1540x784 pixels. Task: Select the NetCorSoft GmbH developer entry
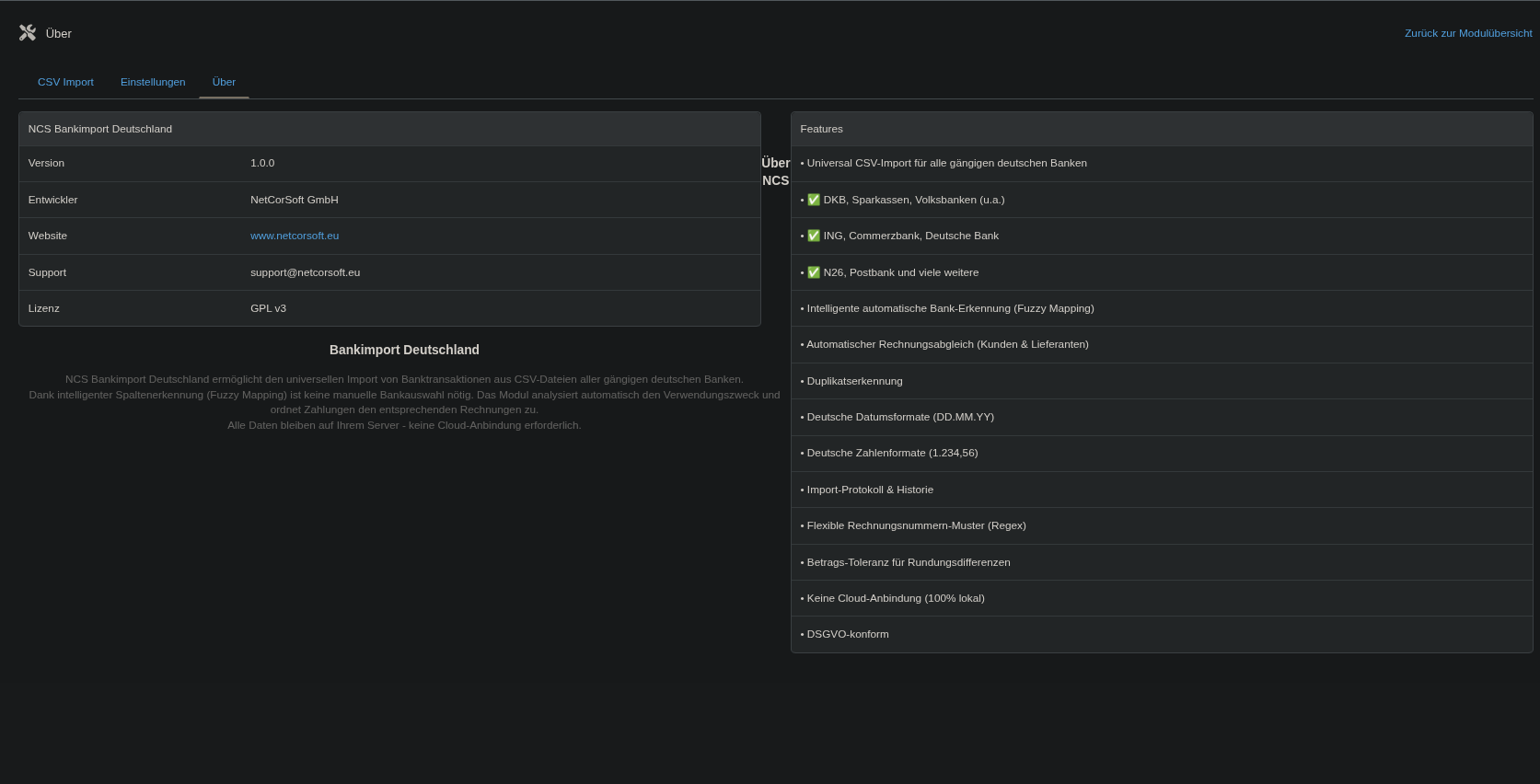(294, 200)
